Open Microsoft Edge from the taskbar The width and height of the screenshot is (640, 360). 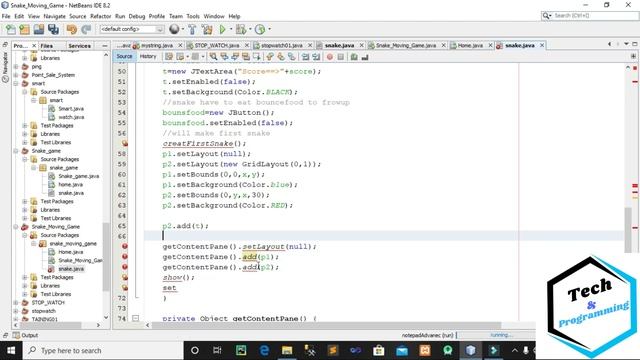pyautogui.click(x=264, y=350)
